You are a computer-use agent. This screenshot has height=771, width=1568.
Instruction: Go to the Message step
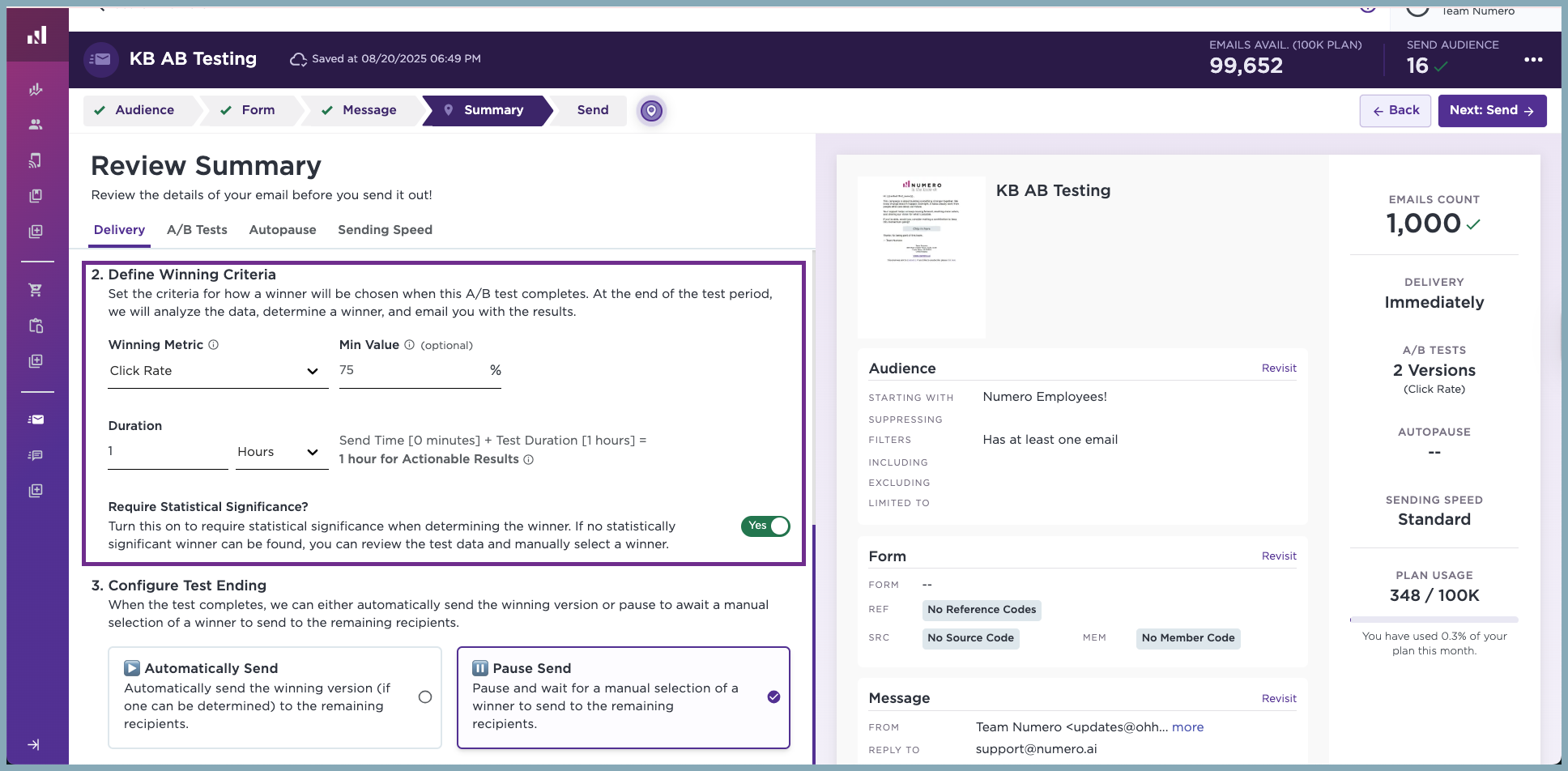(361, 110)
